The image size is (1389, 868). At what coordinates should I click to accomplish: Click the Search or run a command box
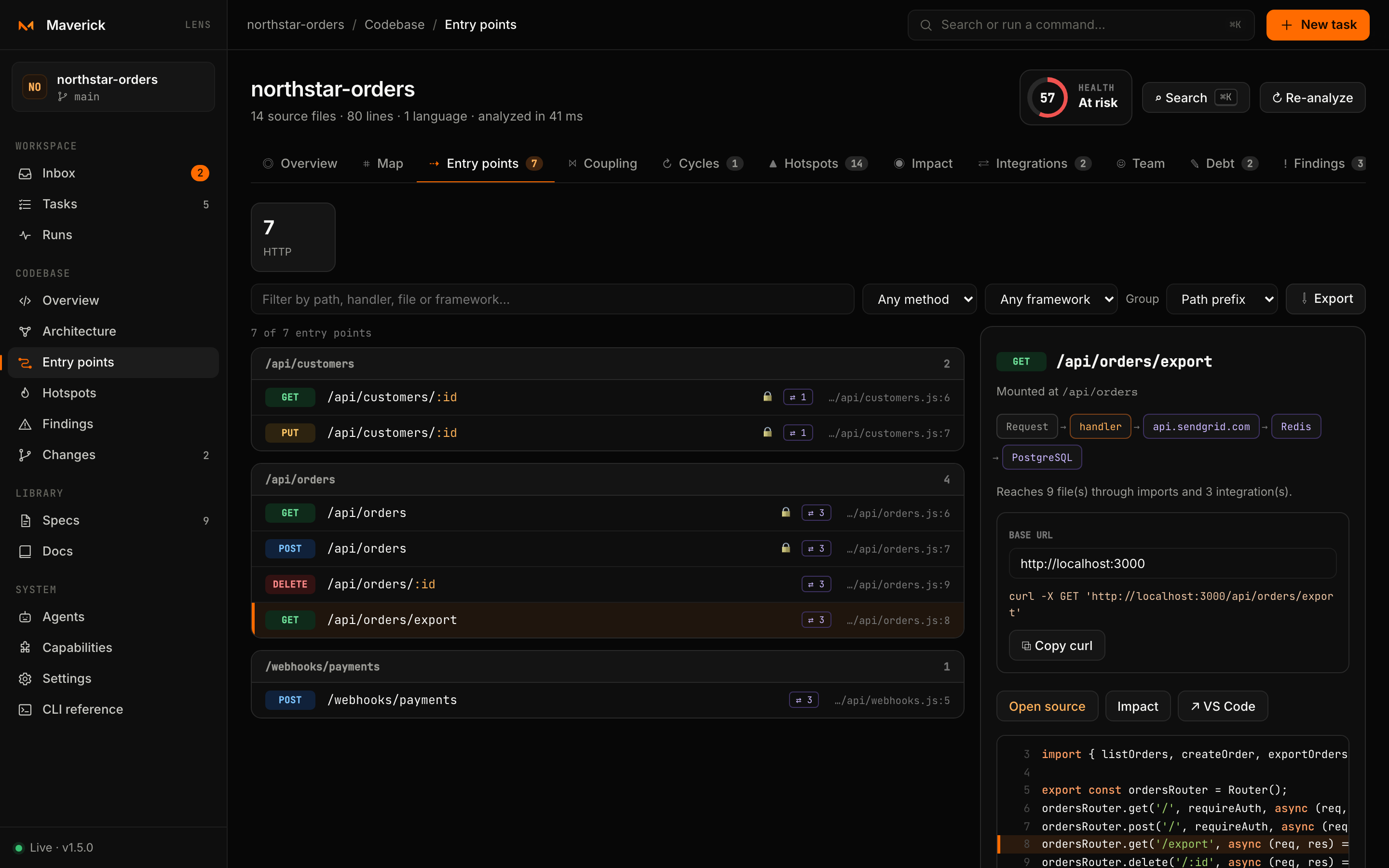(x=1080, y=25)
